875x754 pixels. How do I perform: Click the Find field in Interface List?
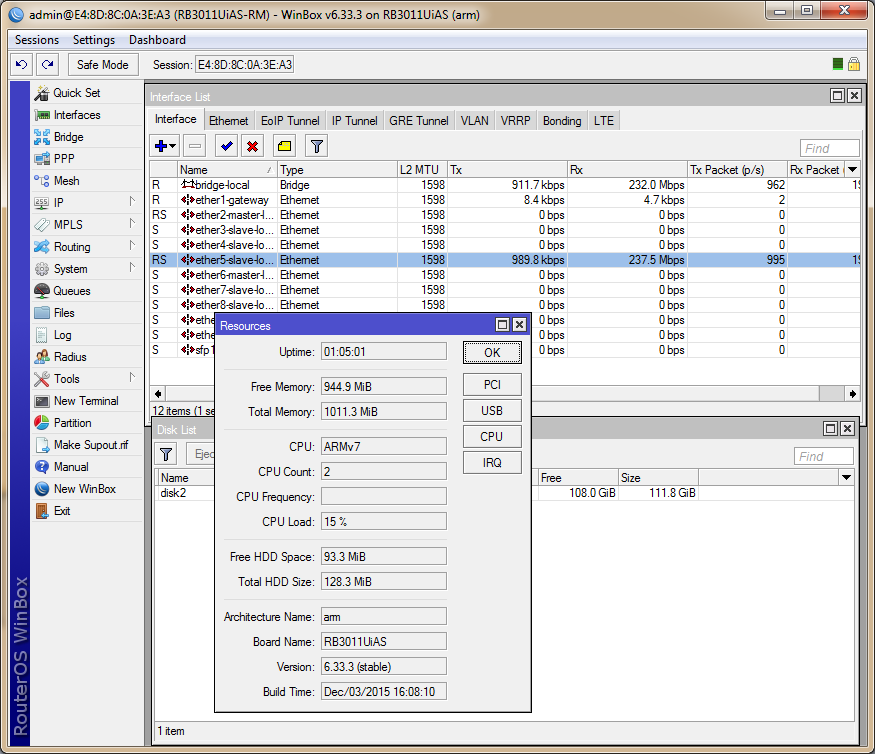[x=829, y=148]
